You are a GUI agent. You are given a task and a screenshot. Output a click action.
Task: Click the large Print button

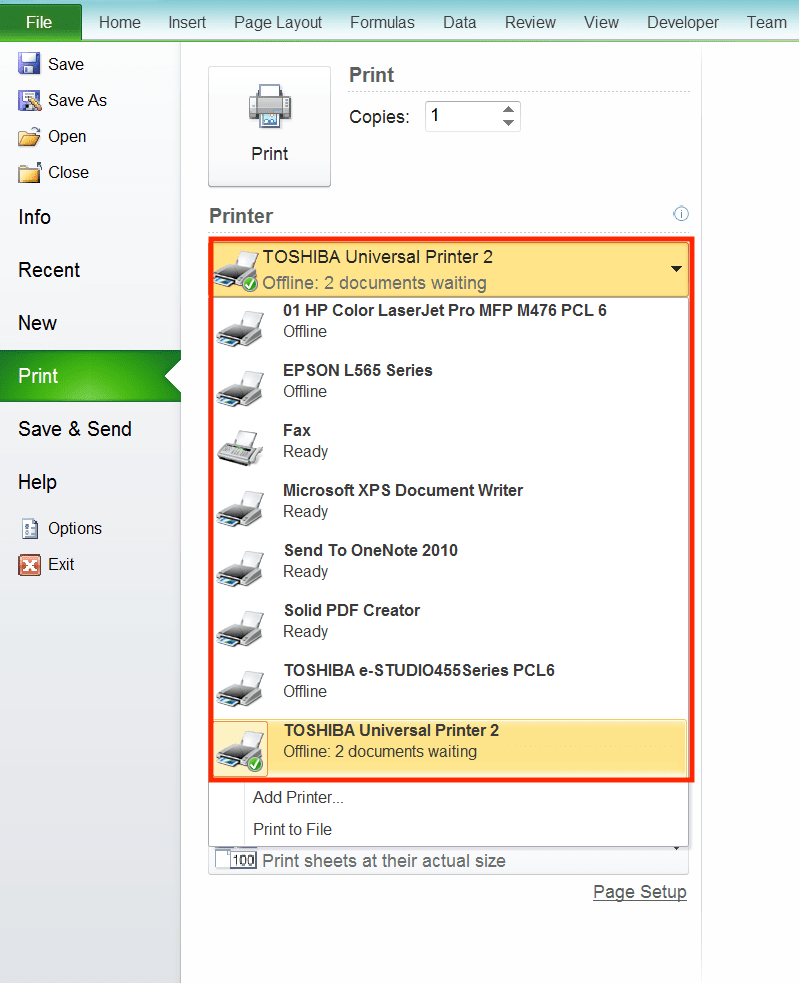tap(270, 127)
